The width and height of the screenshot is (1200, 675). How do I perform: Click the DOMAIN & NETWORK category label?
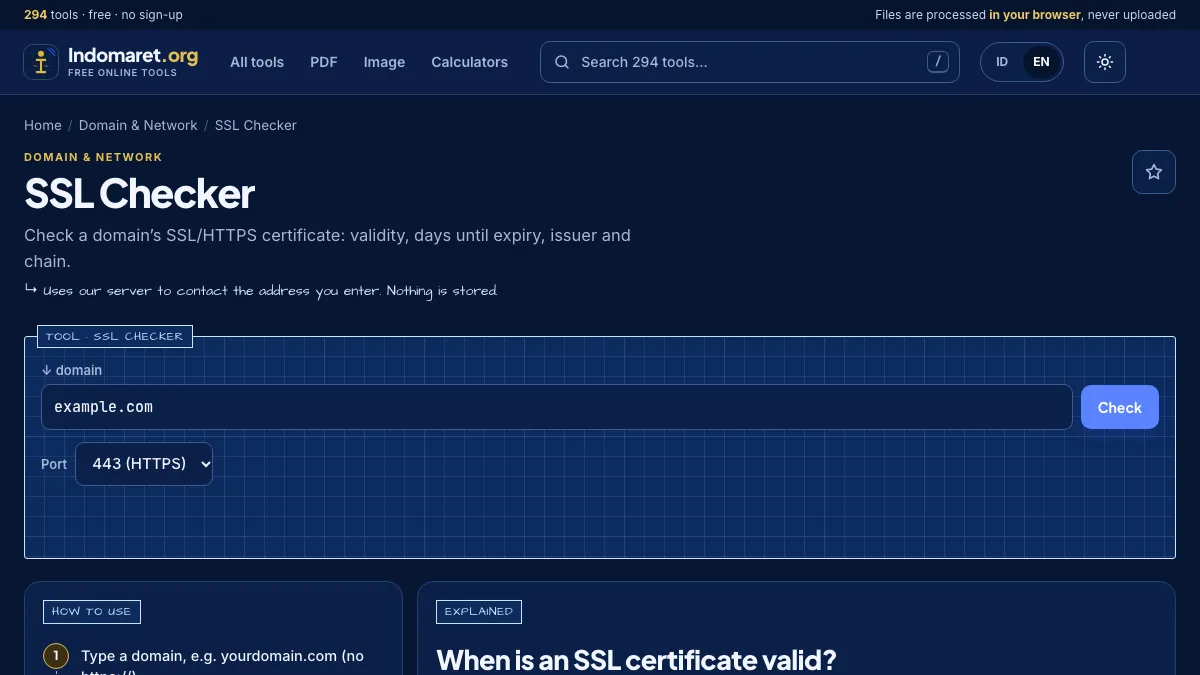[x=93, y=157]
